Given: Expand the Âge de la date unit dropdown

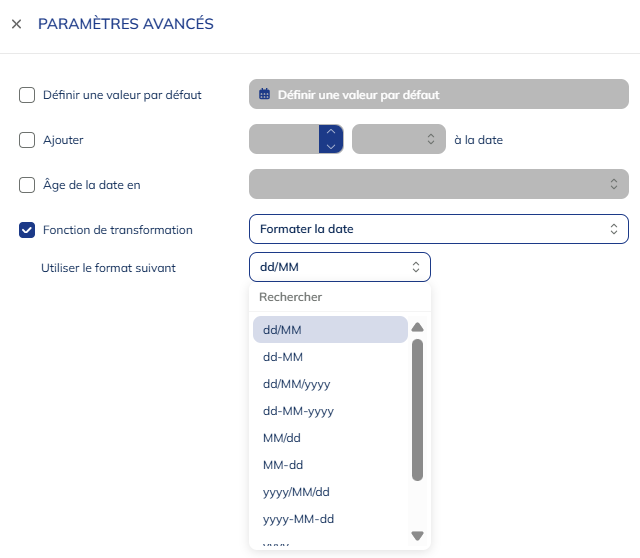Looking at the screenshot, I should 438,184.
